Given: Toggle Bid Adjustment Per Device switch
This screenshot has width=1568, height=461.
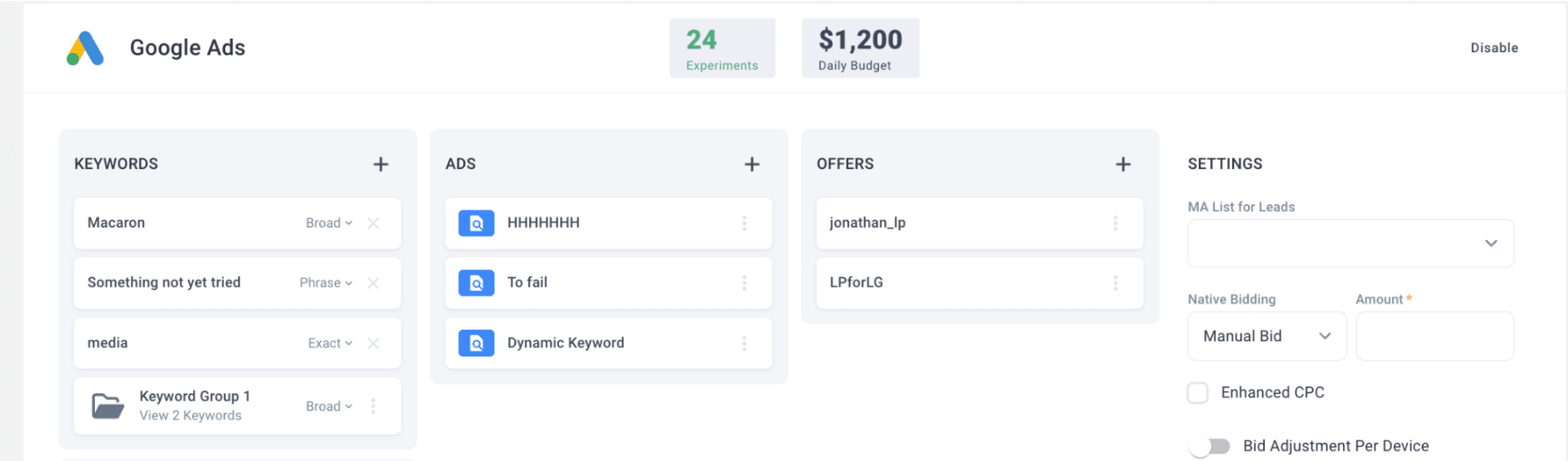Looking at the screenshot, I should [1210, 446].
